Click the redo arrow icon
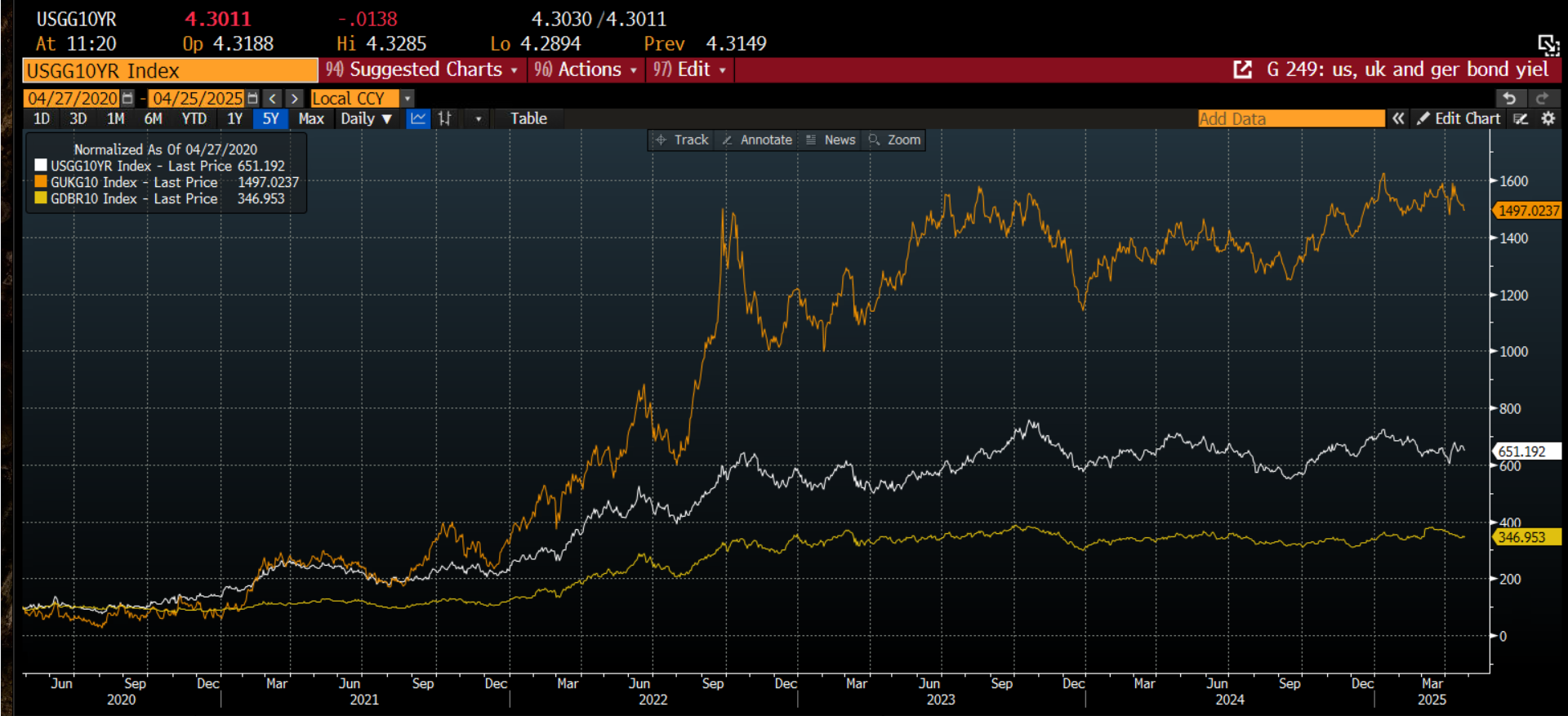1568x716 pixels. pos(1542,99)
